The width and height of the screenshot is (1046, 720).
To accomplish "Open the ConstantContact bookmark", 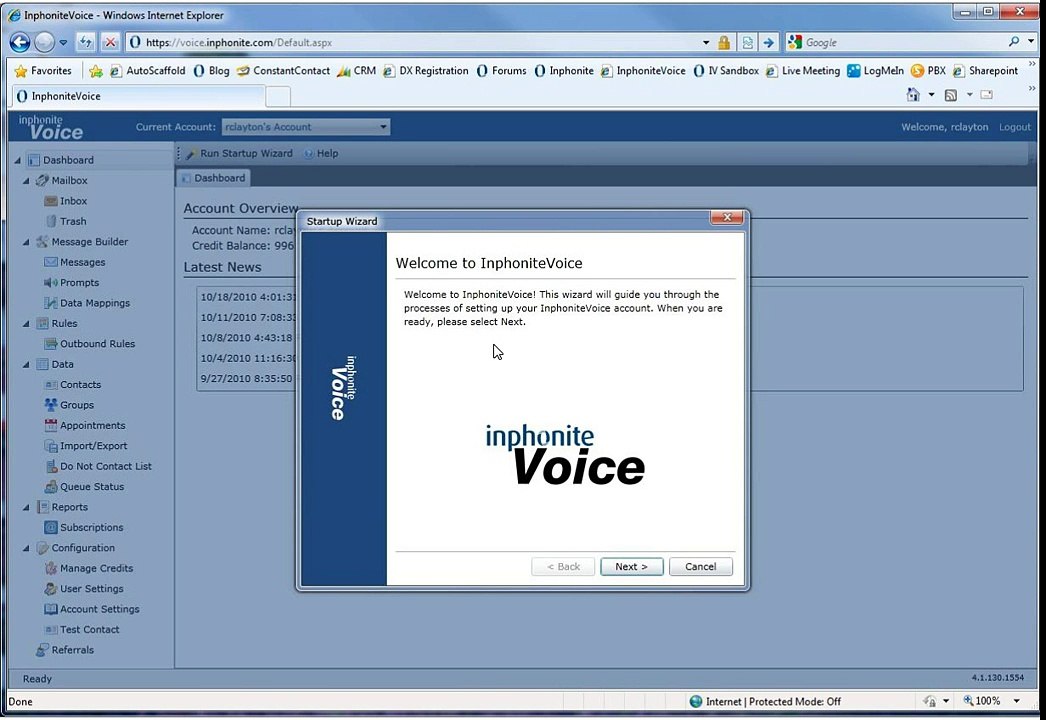I will click(284, 71).
